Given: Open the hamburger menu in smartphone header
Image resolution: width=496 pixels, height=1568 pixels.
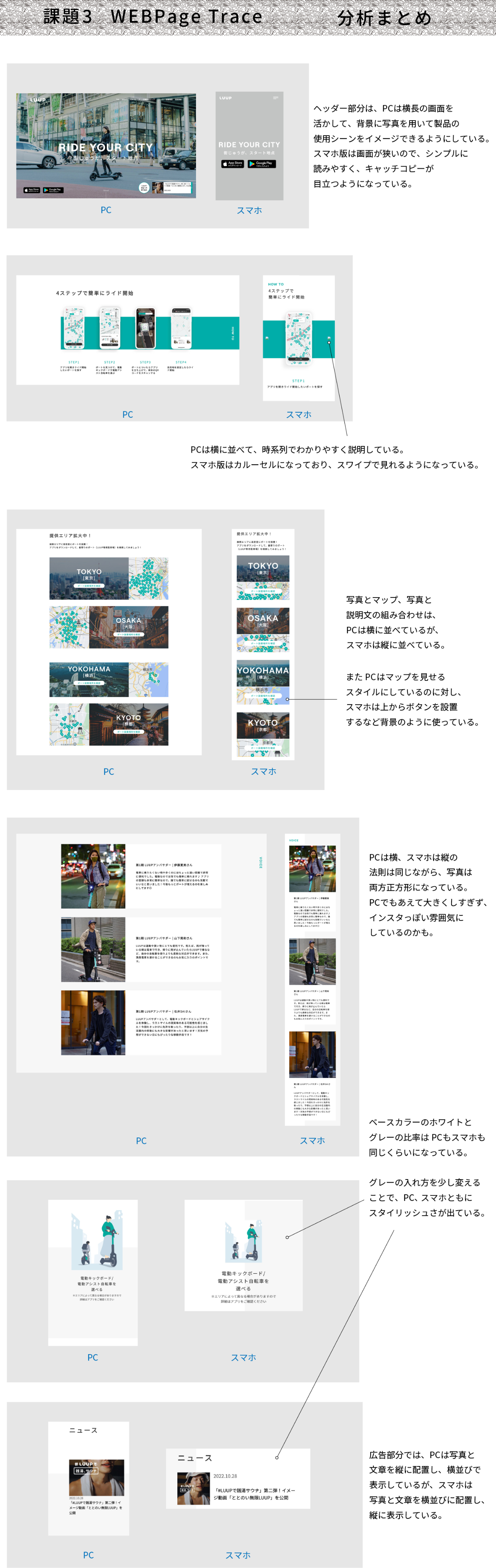Looking at the screenshot, I should (x=276, y=97).
